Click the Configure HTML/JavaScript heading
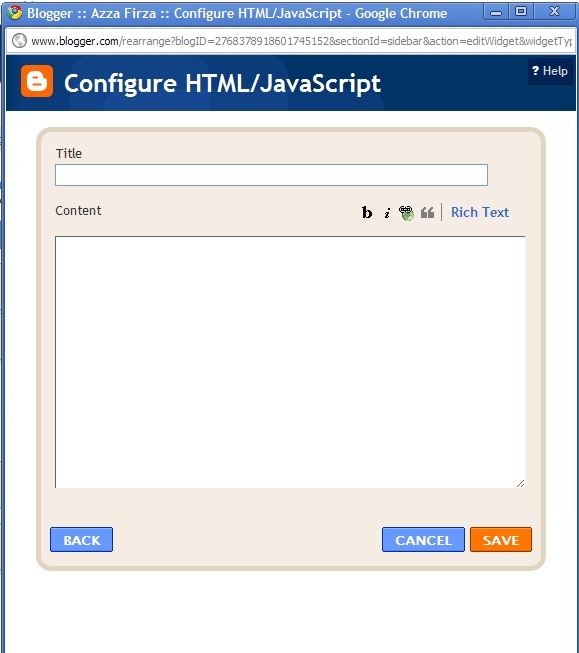Viewport: 579px width, 653px height. (x=222, y=83)
